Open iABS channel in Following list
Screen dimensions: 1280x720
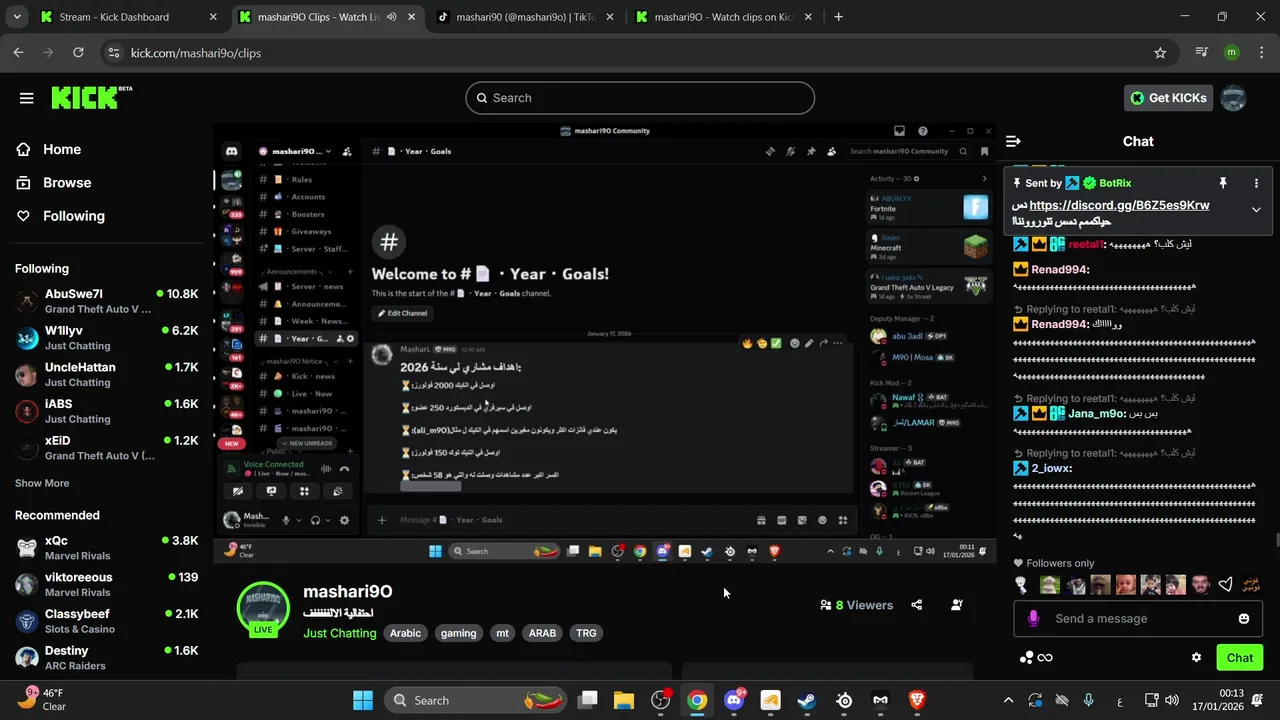[106, 411]
